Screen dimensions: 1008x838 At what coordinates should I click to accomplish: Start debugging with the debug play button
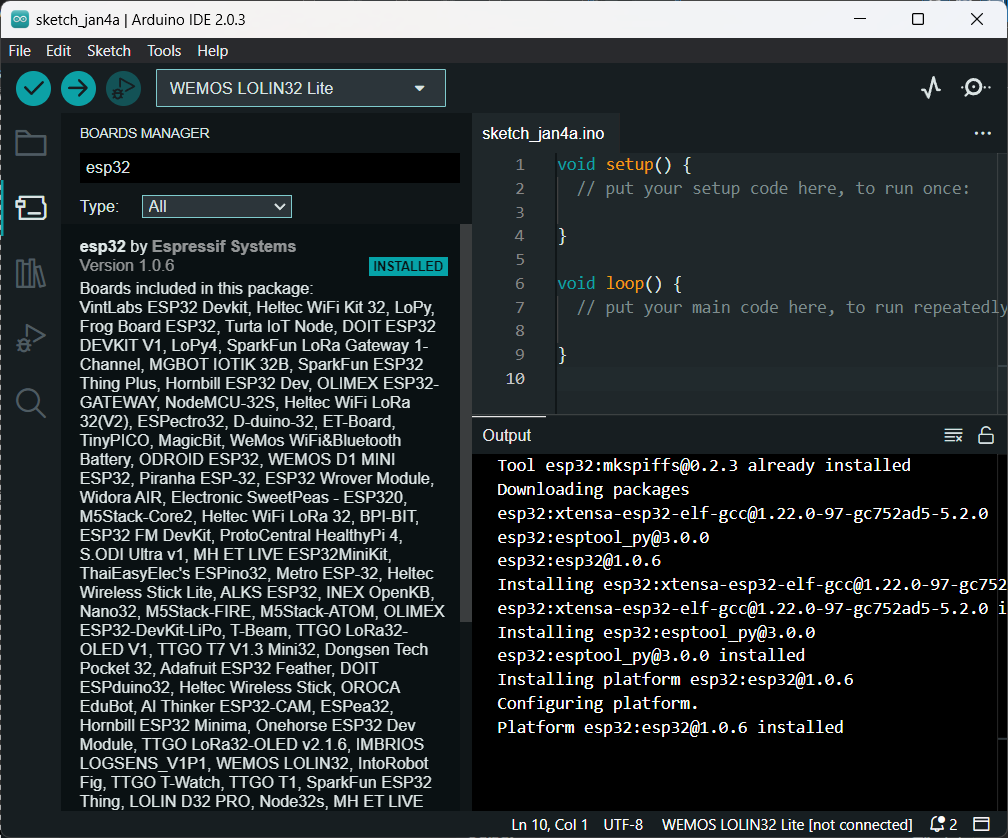click(x=123, y=88)
